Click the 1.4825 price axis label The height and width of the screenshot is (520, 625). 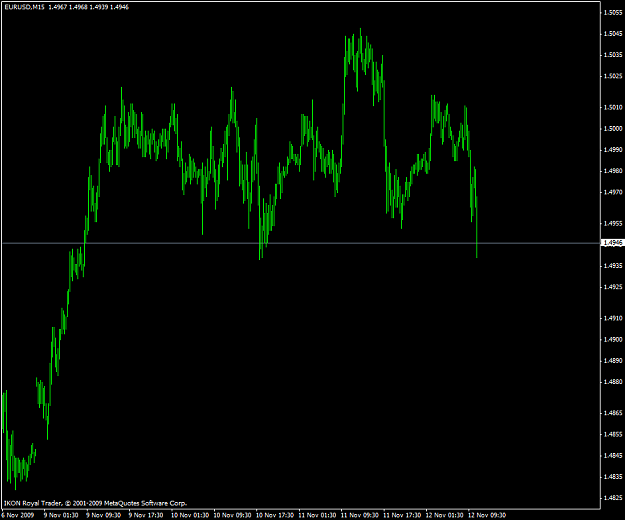(613, 498)
